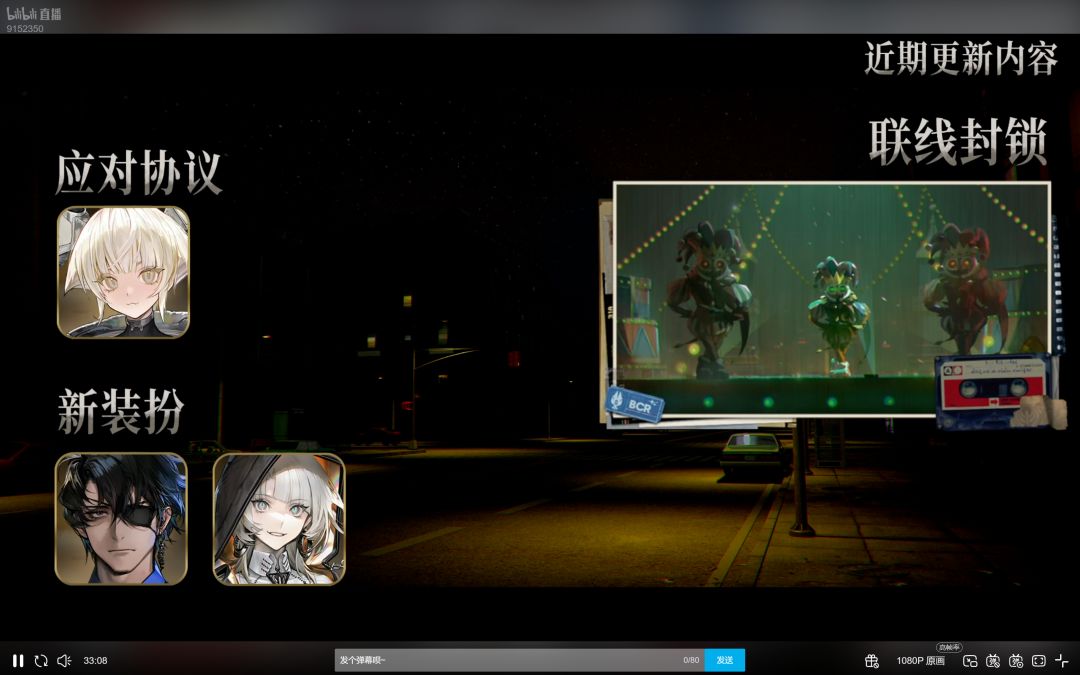Open the 1080P 原画 quality dropdown
The image size is (1080, 675).
pos(920,661)
